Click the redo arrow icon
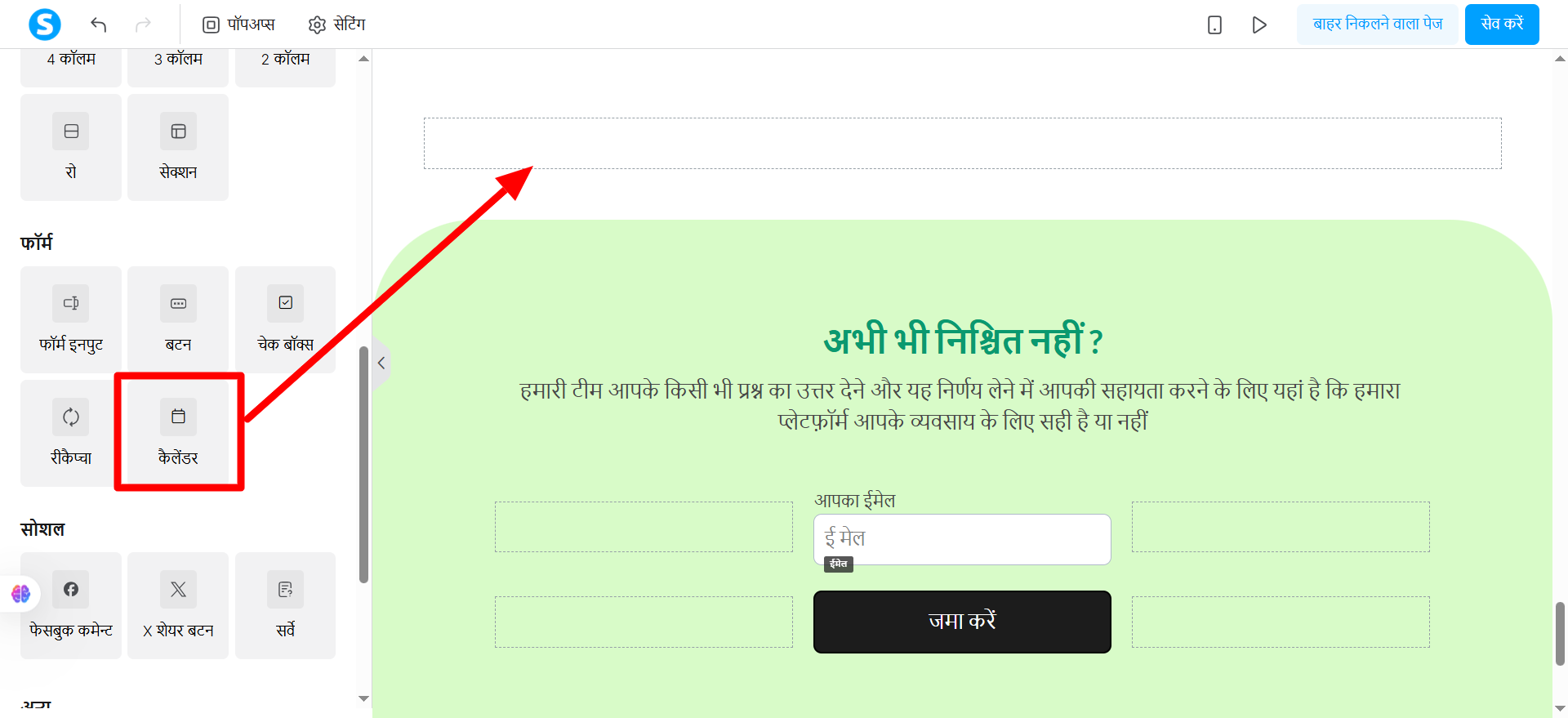Screen dimensions: 1568x718 [x=143, y=25]
